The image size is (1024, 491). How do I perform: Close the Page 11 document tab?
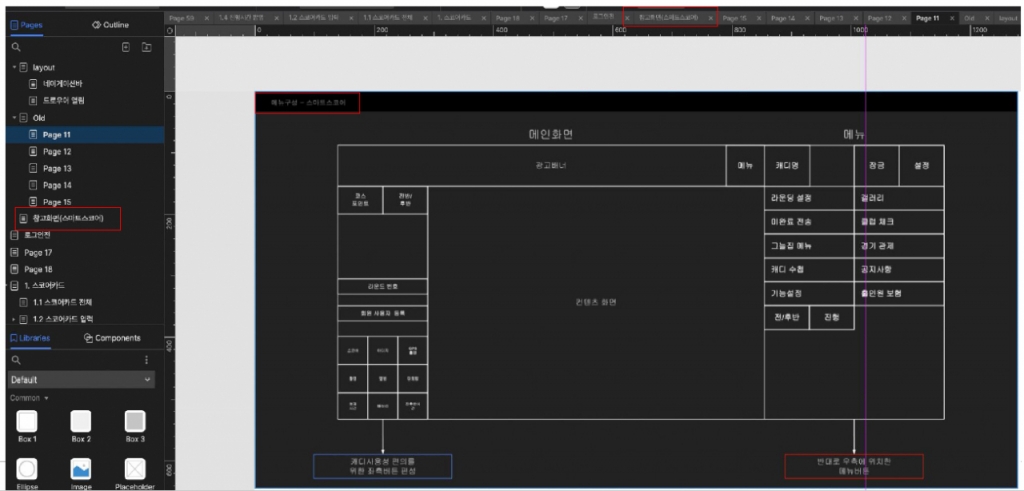tap(951, 18)
